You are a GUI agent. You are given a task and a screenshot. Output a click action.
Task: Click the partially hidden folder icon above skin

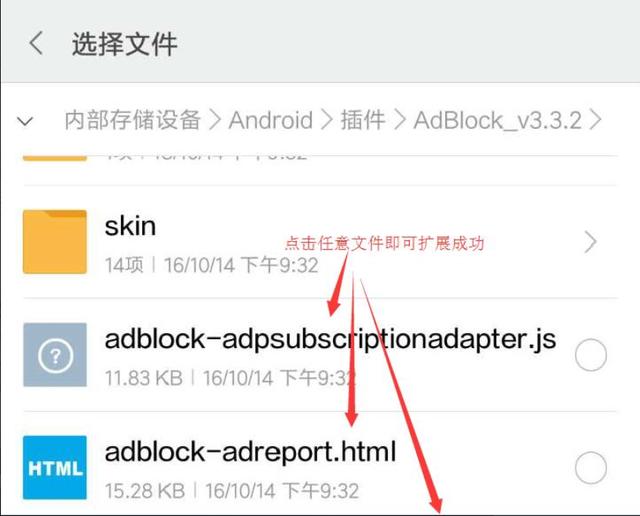(55, 158)
